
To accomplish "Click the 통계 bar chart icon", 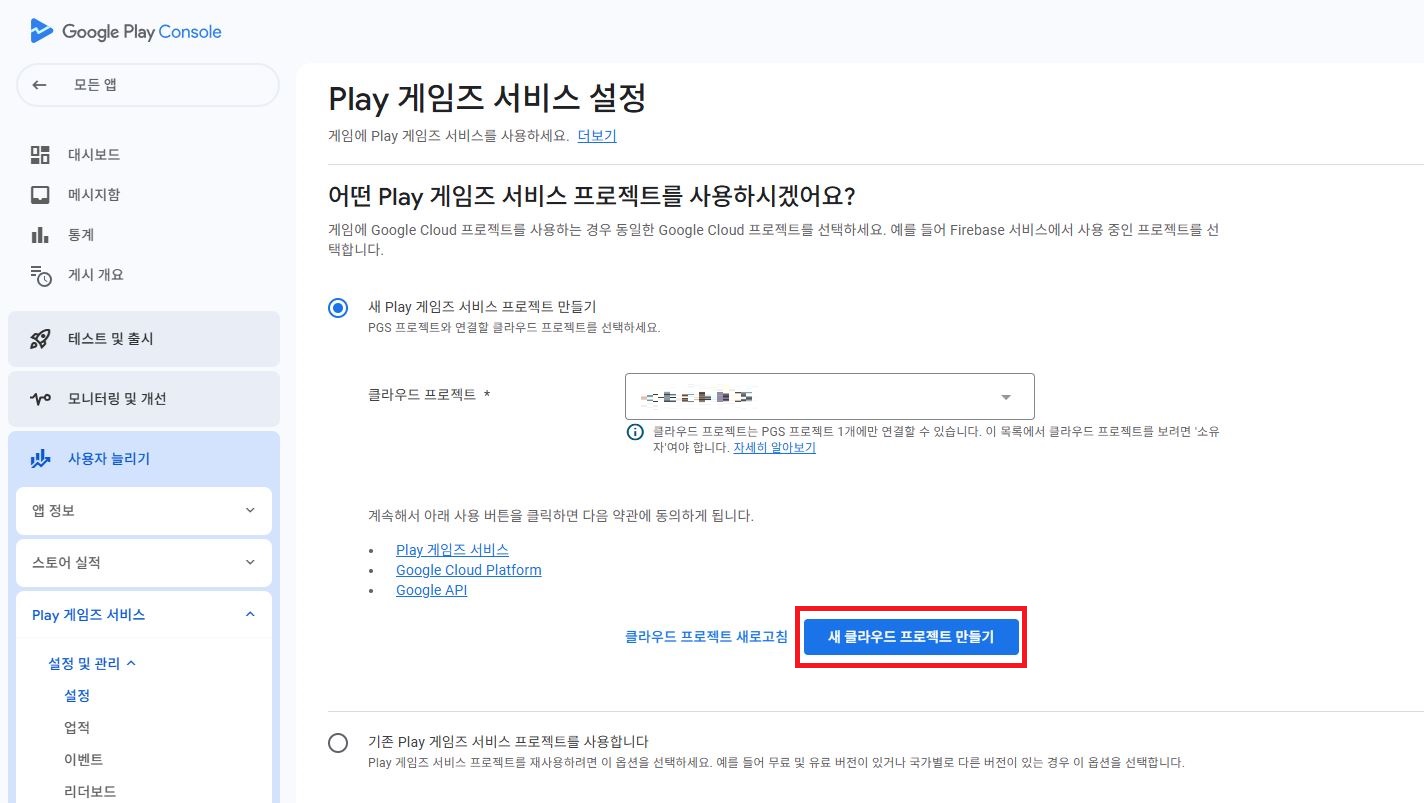I will coord(40,235).
